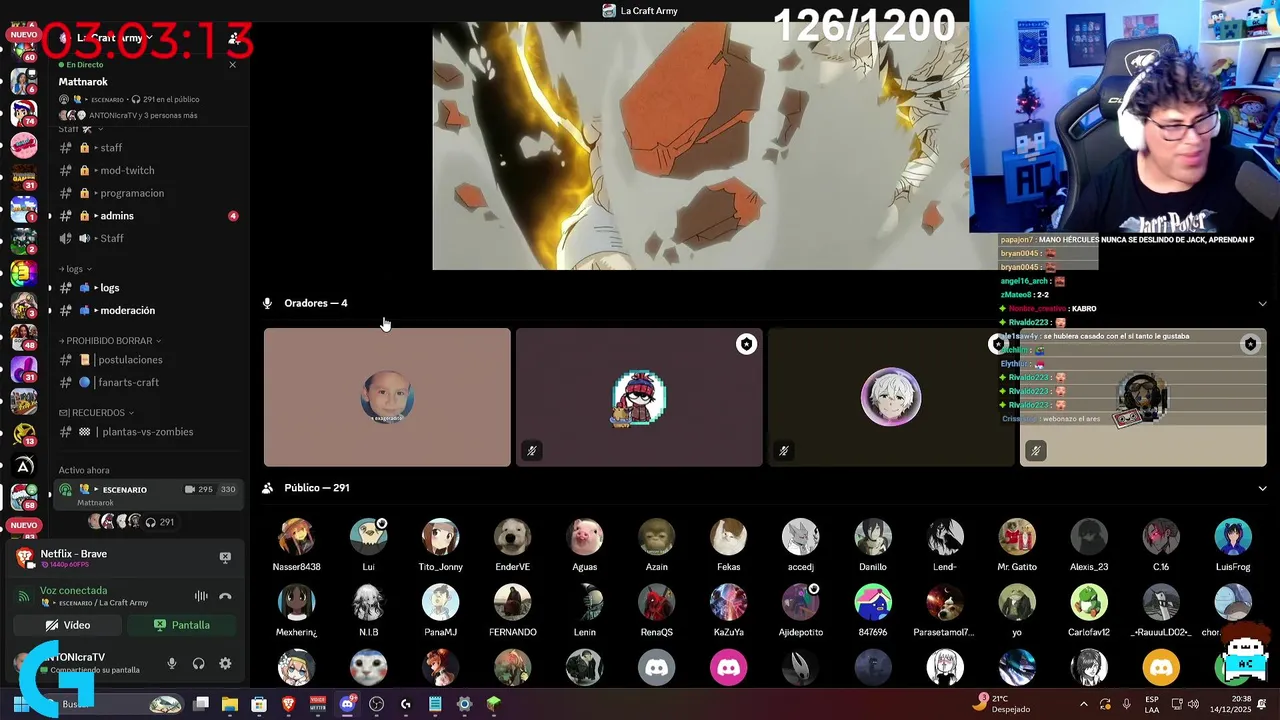
Task: Click audience member Nasser8438's avatar
Action: (296, 537)
